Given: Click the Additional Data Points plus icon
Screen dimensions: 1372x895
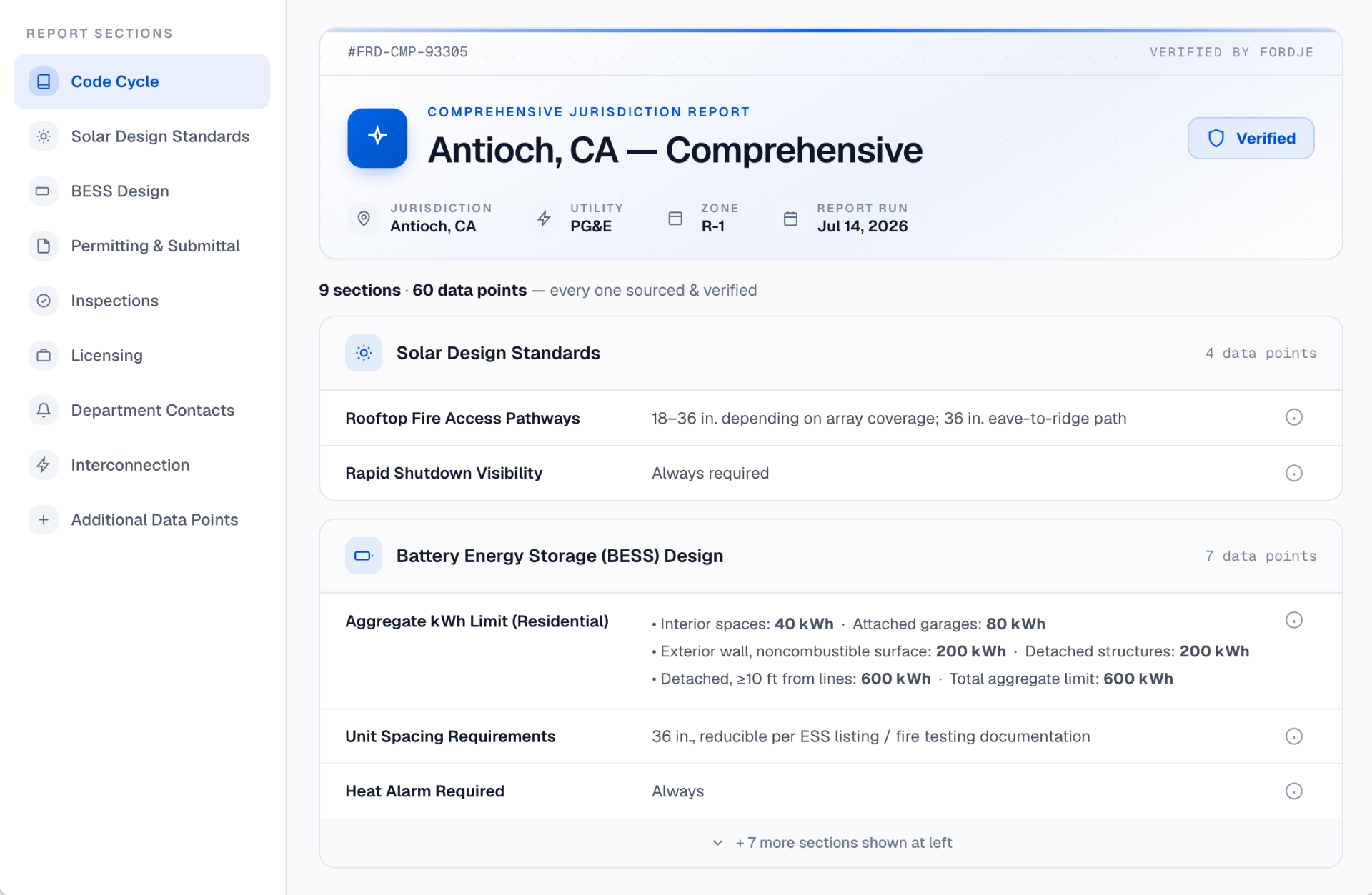Looking at the screenshot, I should [44, 519].
